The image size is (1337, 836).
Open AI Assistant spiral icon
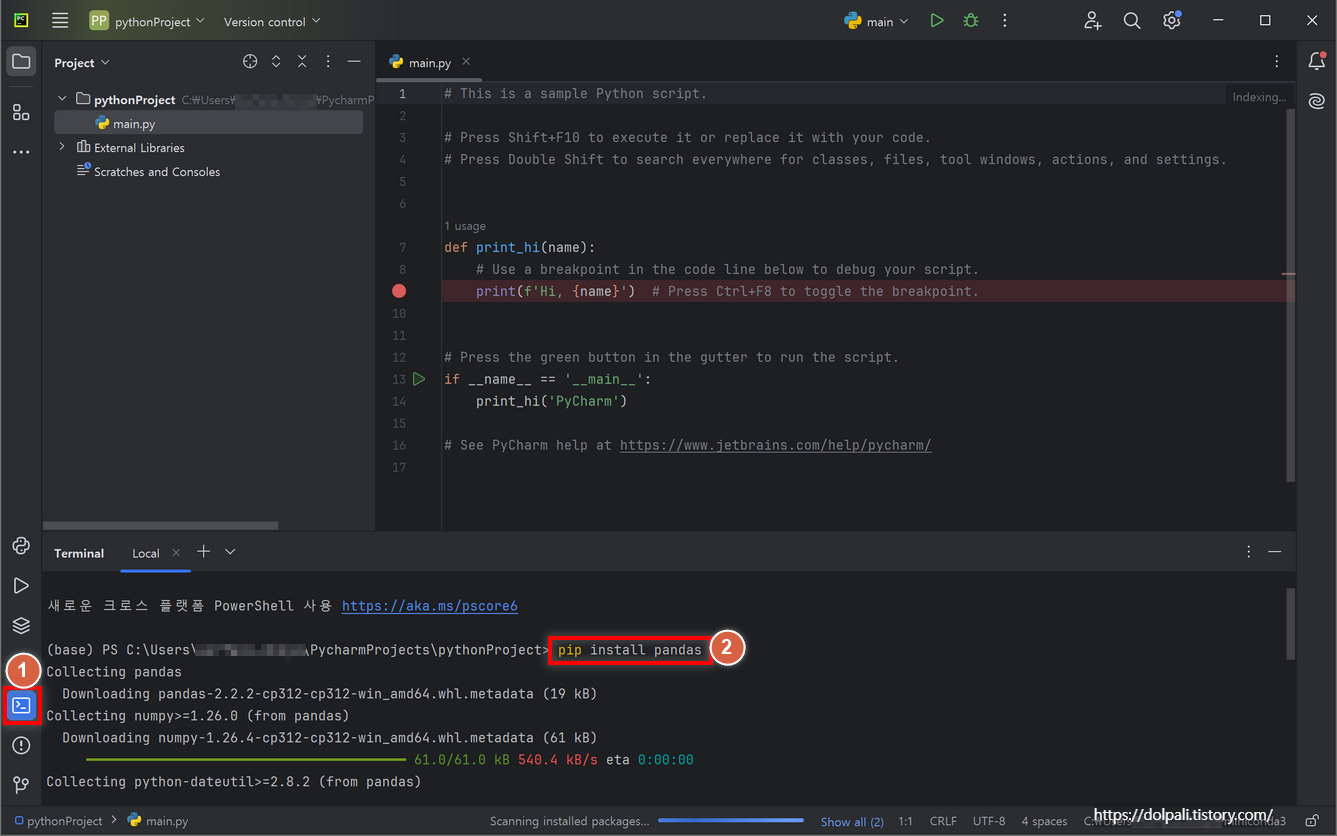1317,101
